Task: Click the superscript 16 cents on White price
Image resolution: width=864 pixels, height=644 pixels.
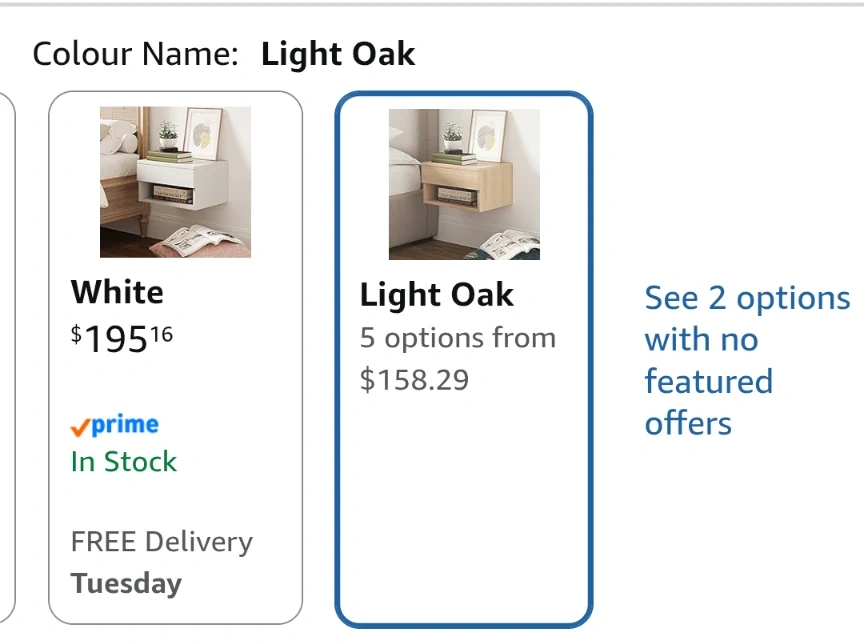Action: (x=162, y=334)
